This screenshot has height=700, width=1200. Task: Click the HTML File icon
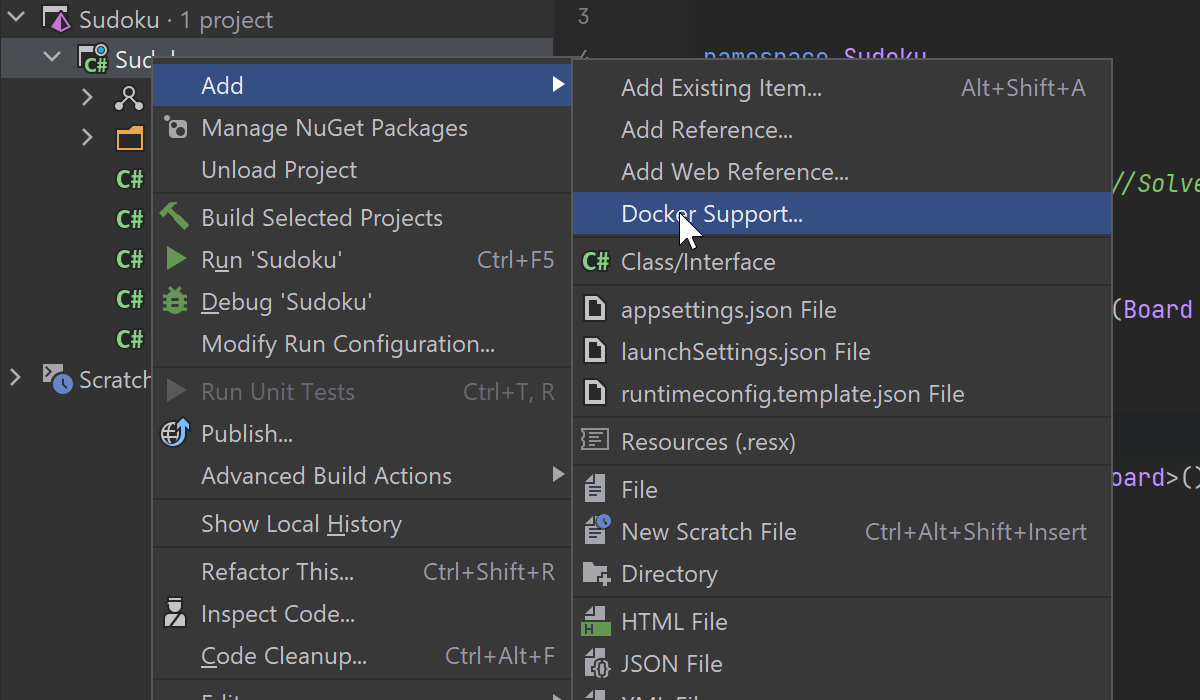click(596, 621)
